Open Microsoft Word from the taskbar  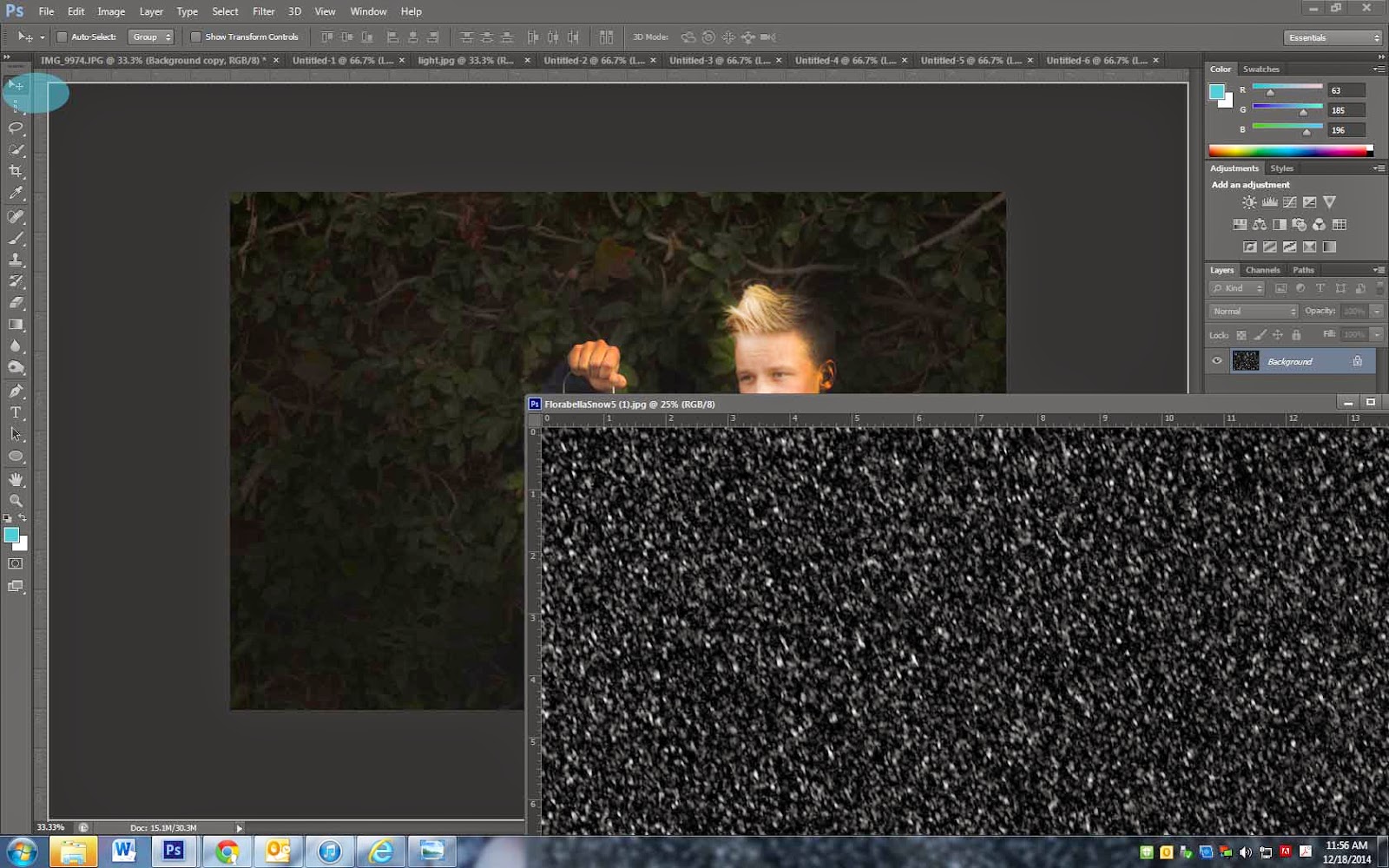[122, 852]
